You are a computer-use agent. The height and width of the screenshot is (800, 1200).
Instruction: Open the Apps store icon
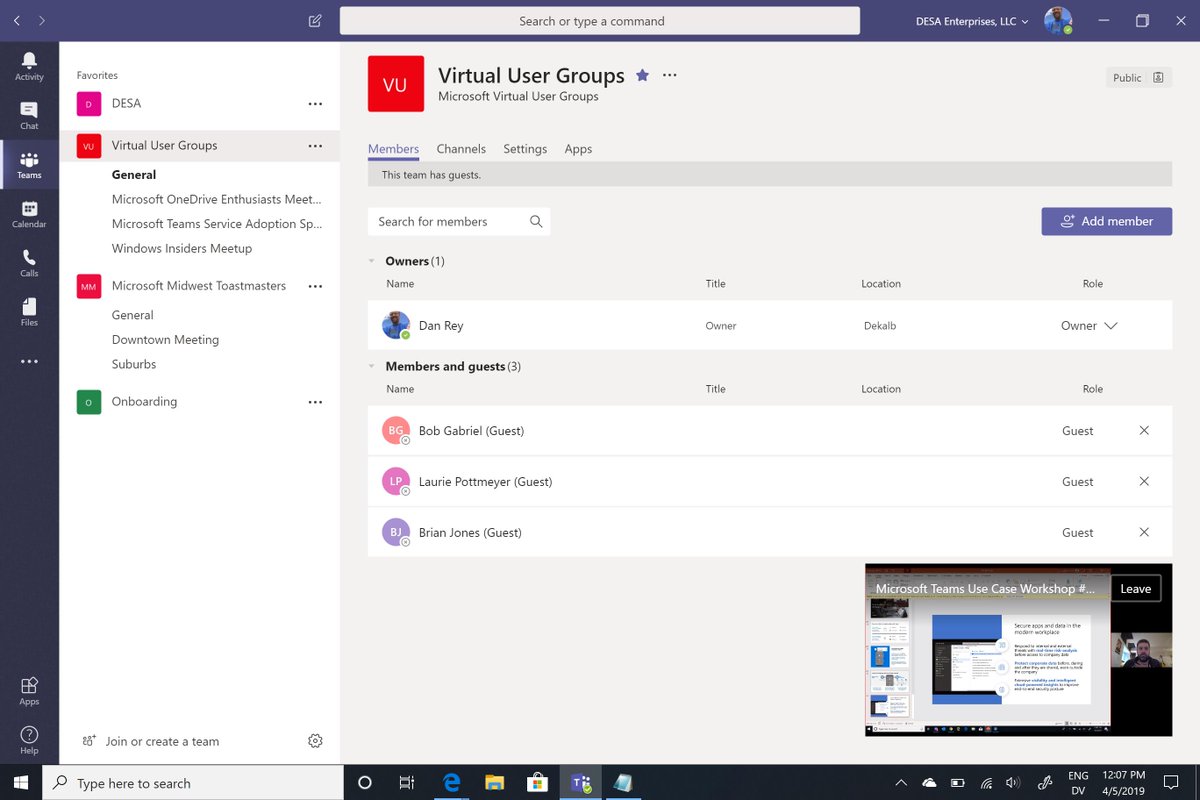pyautogui.click(x=29, y=690)
